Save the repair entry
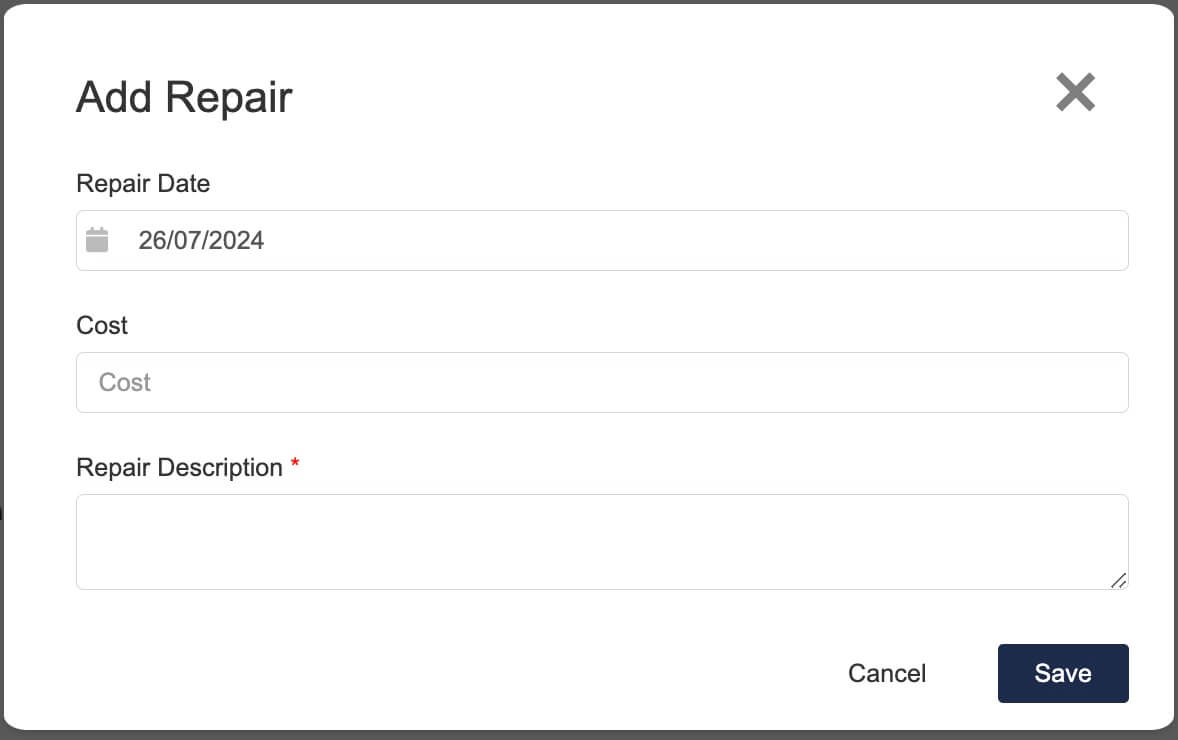This screenshot has height=740, width=1178. [x=1063, y=673]
